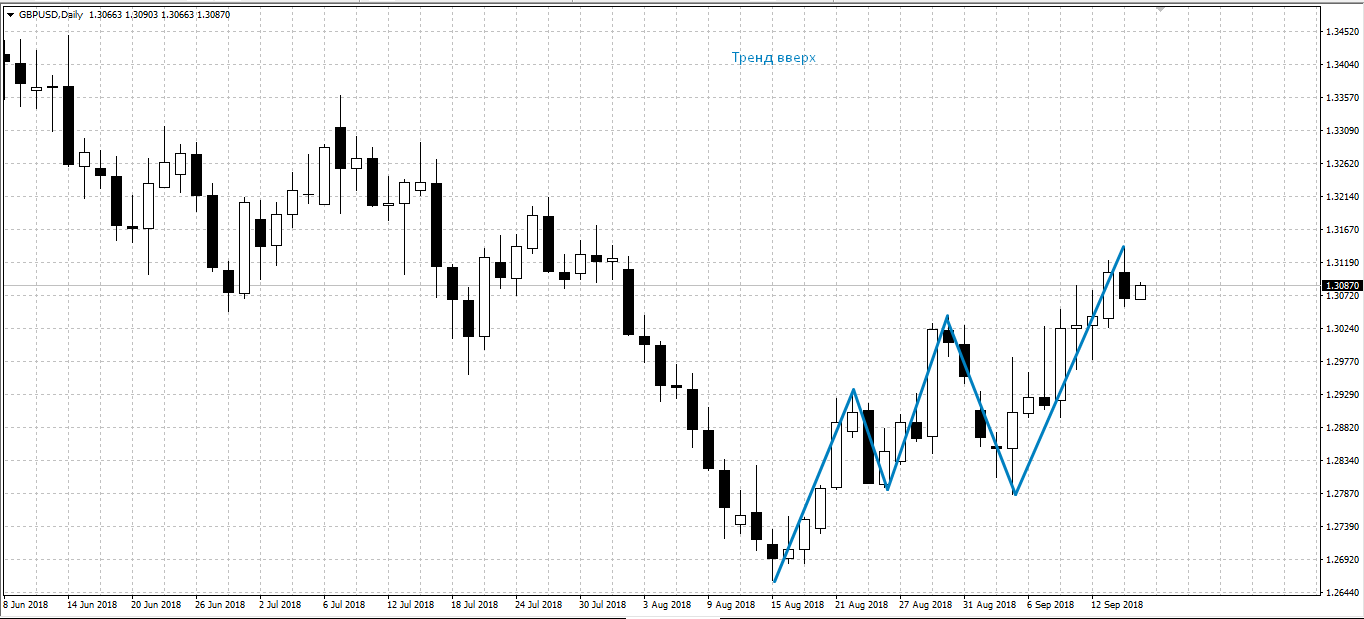Viewport: 1364px width, 619px height.
Task: Click the 9 Aug 2018 date label
Action: point(731,605)
